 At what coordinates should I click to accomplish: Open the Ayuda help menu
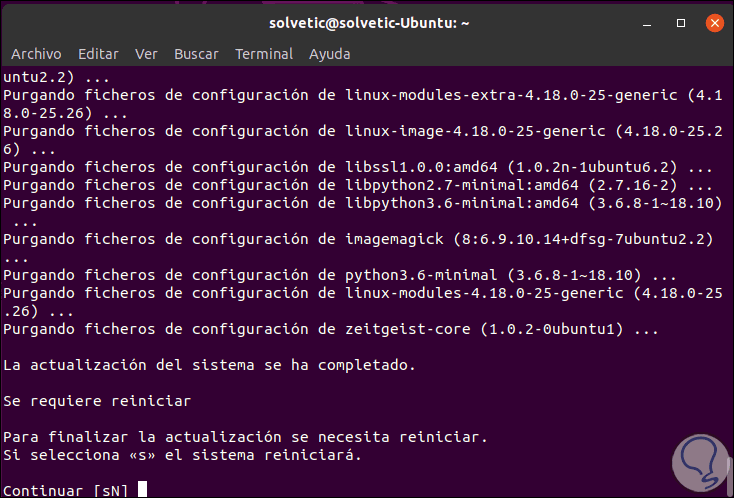(330, 54)
